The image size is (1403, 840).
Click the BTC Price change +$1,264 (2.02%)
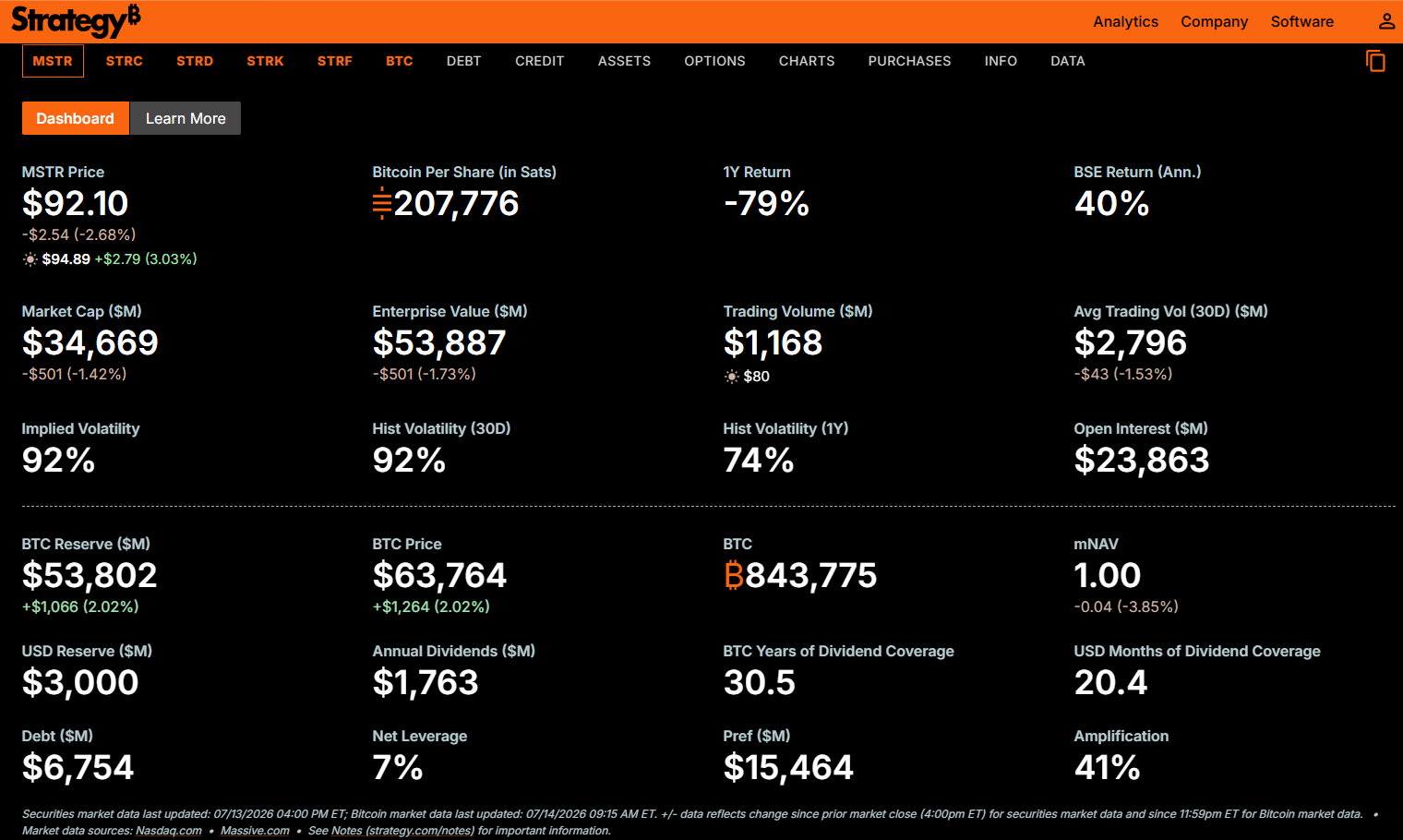tap(431, 606)
